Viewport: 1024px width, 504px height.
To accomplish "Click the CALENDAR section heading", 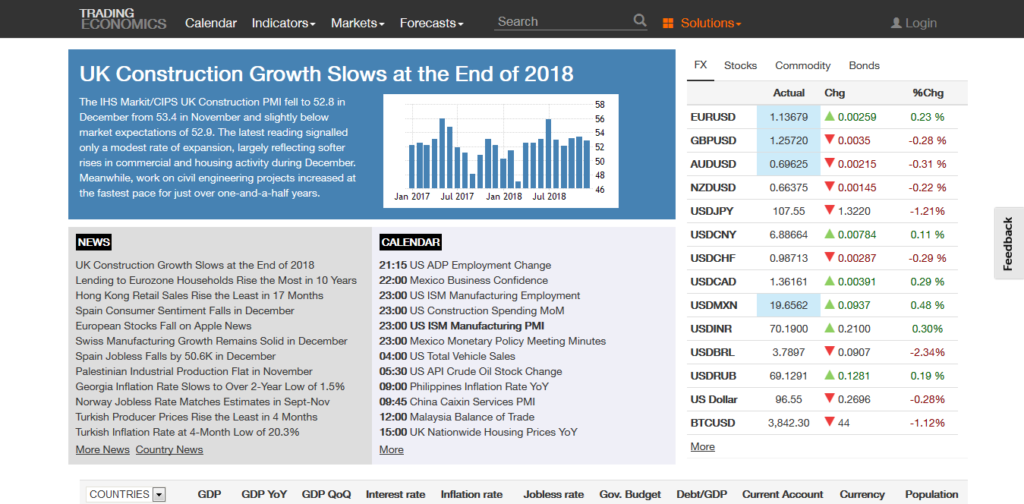I will [410, 242].
